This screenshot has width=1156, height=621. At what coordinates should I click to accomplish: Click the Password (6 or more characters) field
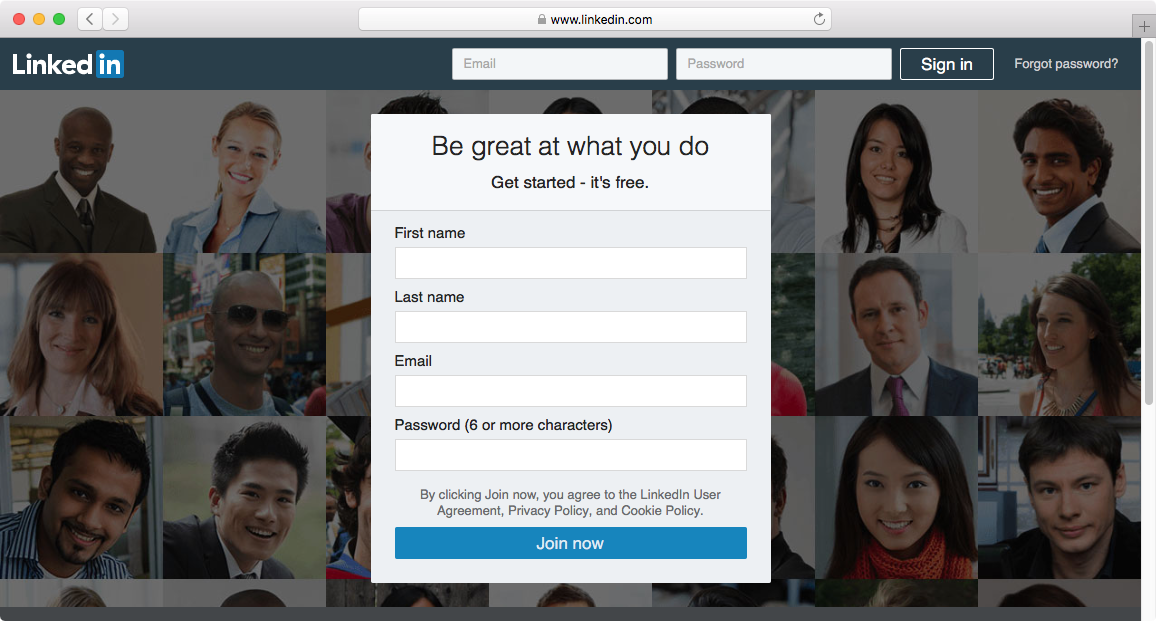(x=571, y=455)
